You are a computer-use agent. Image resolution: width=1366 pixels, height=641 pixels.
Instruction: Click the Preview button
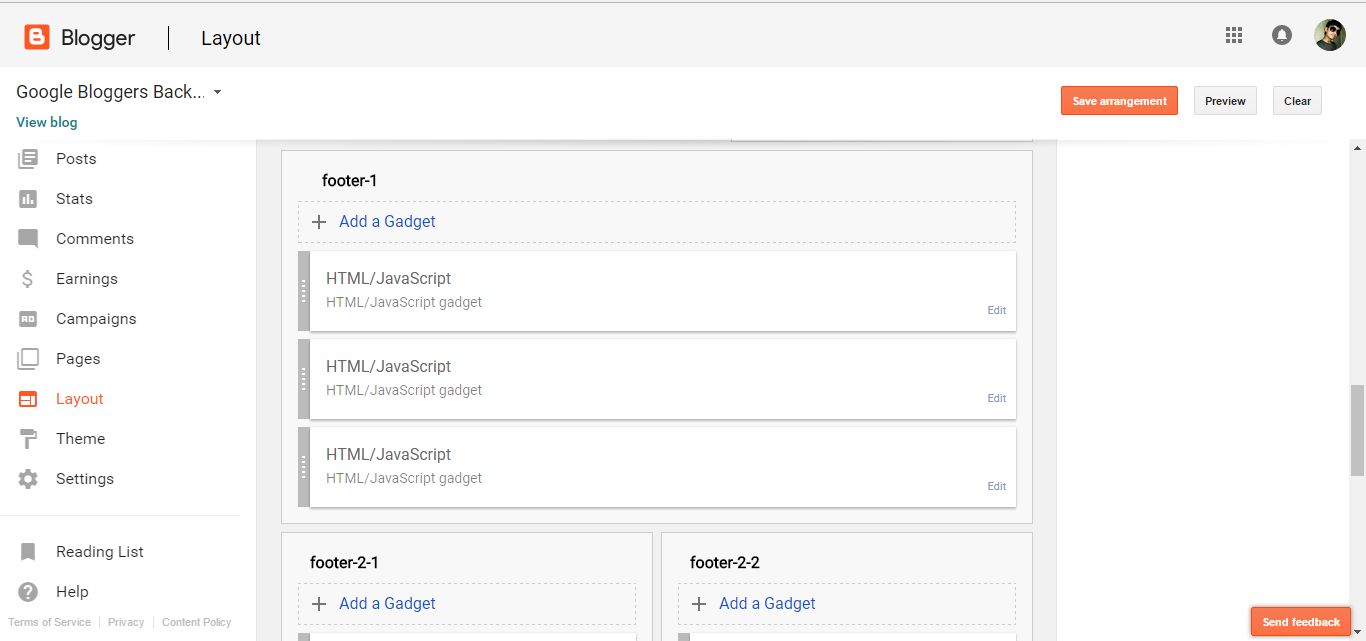pos(1225,101)
